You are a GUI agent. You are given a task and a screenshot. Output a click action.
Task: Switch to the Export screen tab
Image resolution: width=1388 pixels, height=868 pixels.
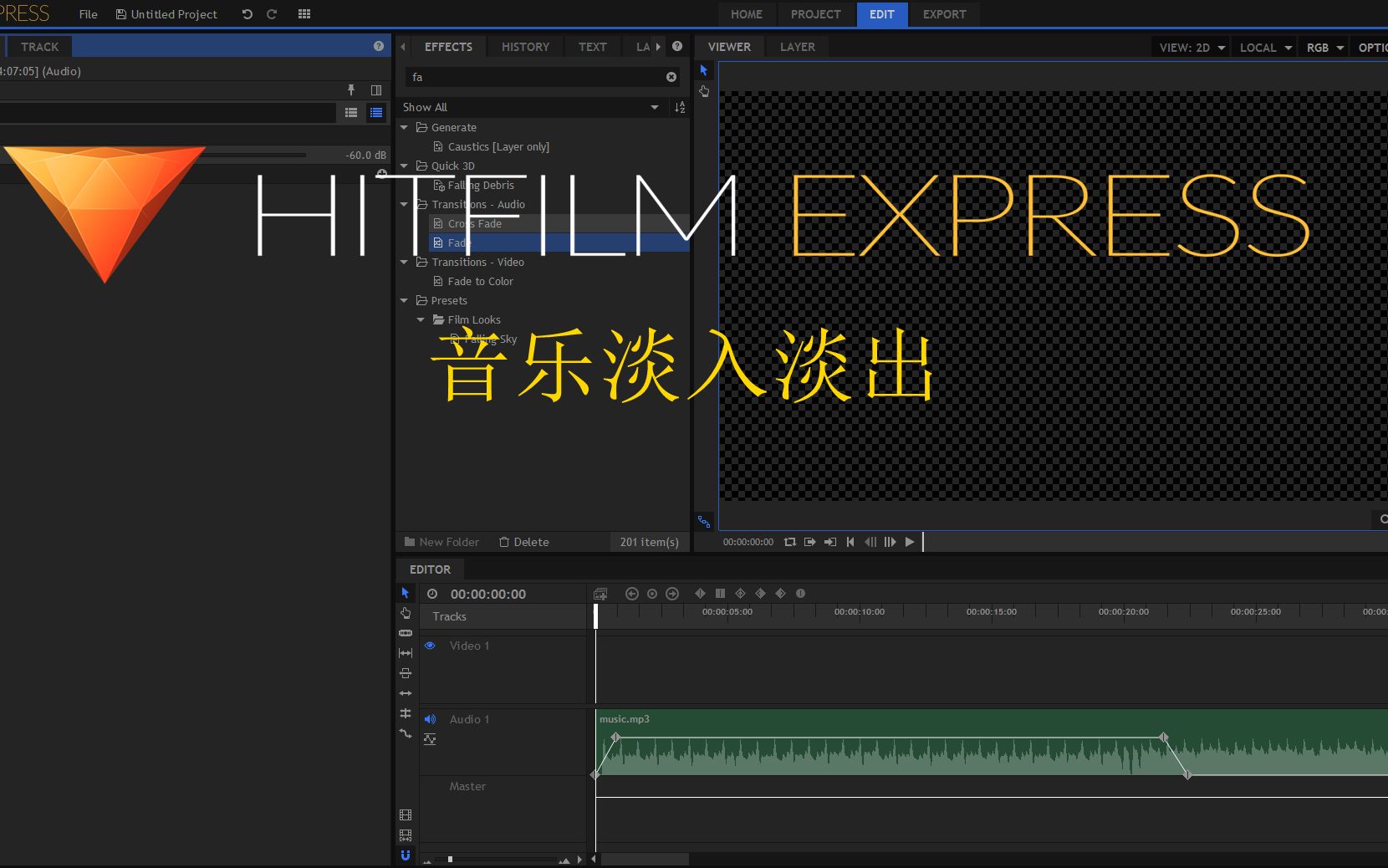944,14
